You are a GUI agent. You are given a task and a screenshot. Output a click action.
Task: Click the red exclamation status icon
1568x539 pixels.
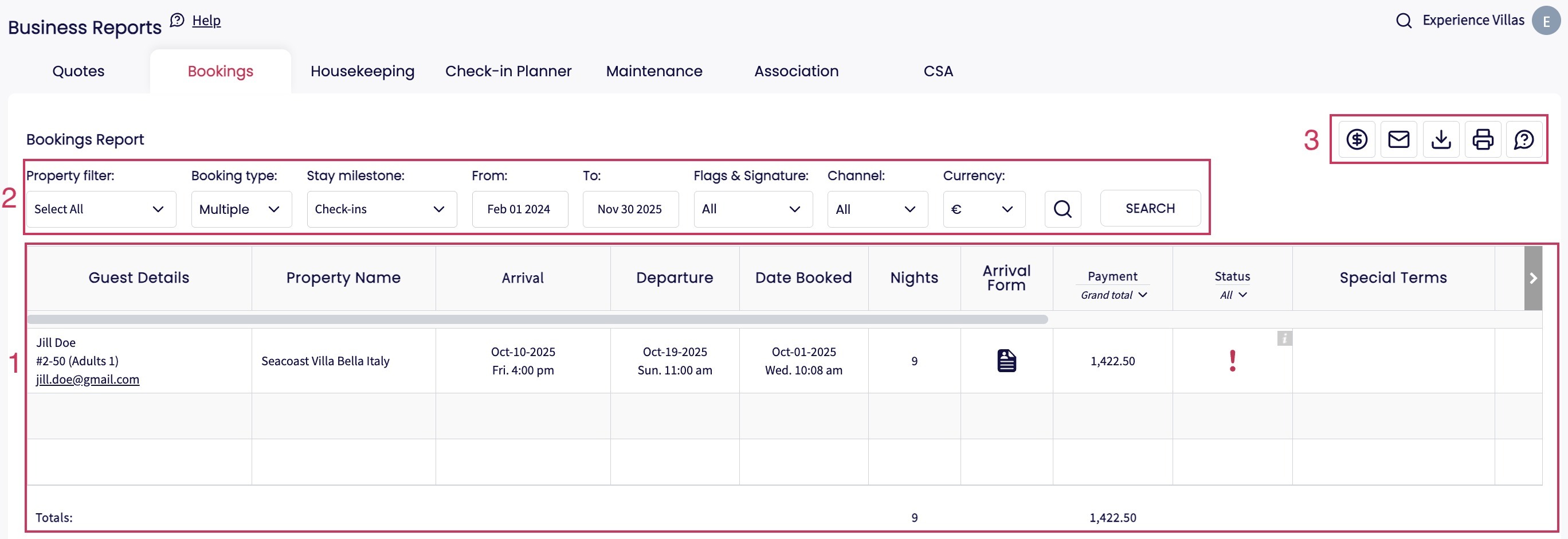point(1232,361)
